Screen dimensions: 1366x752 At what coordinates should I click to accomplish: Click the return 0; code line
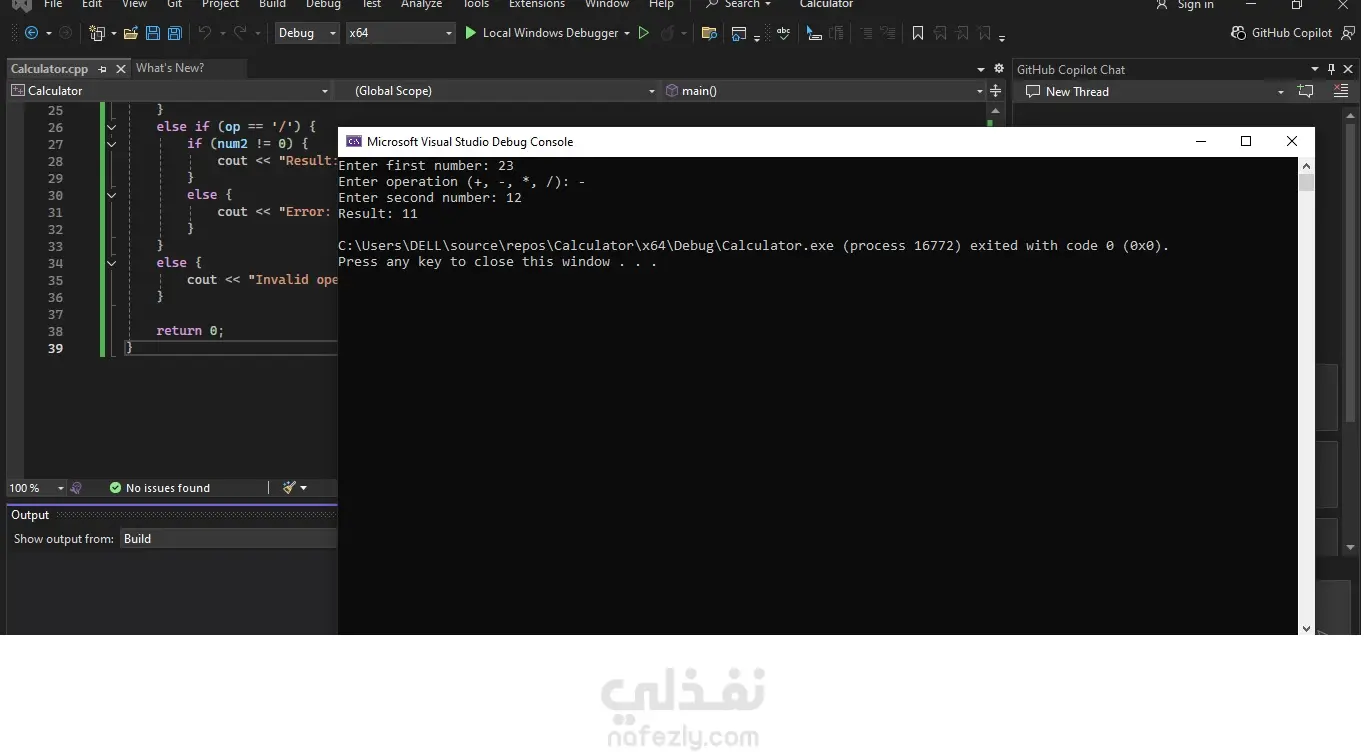pyautogui.click(x=190, y=331)
